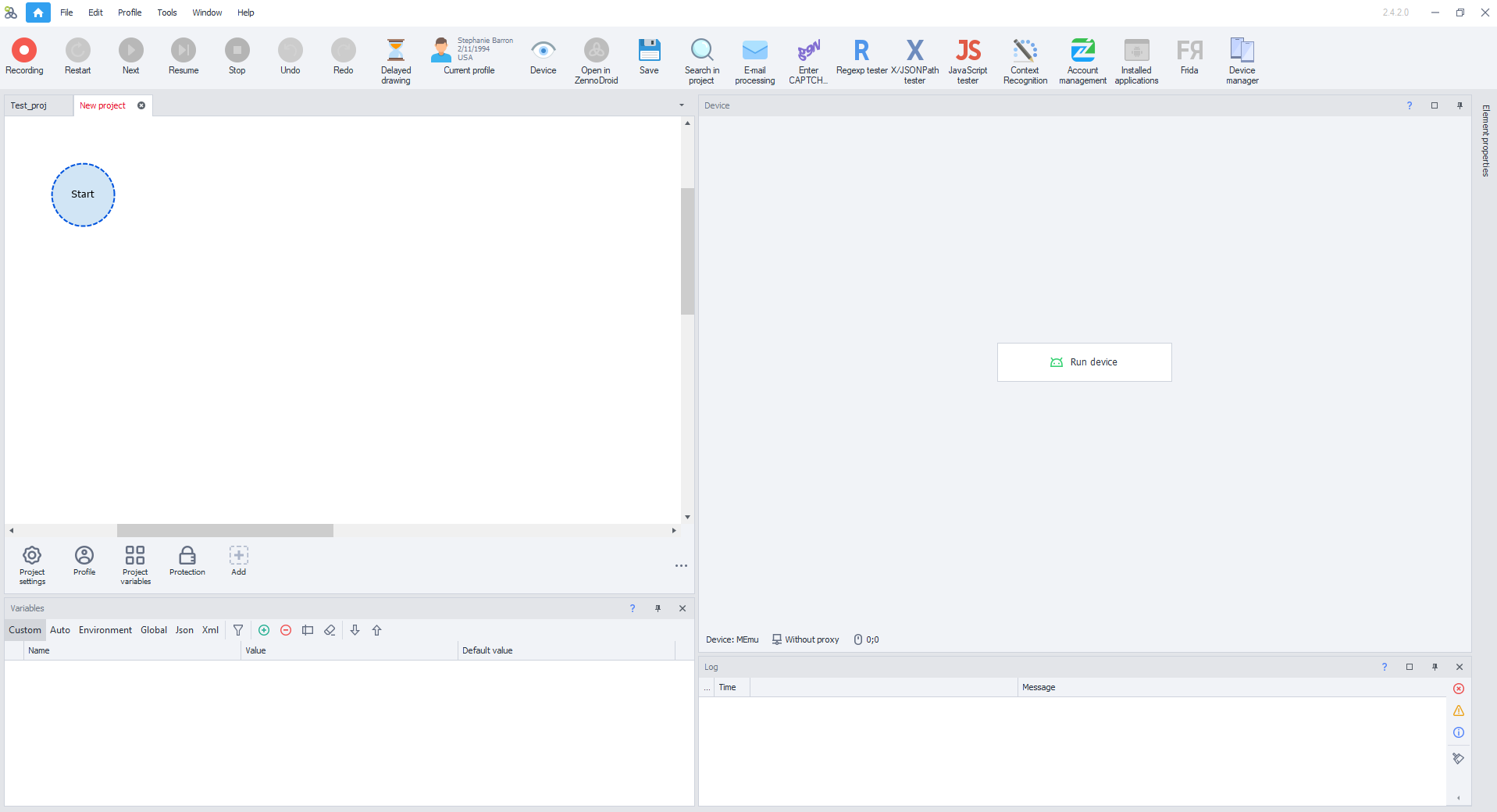This screenshot has height=812, width=1497.
Task: Open the Frida tool
Action: [x=1189, y=58]
